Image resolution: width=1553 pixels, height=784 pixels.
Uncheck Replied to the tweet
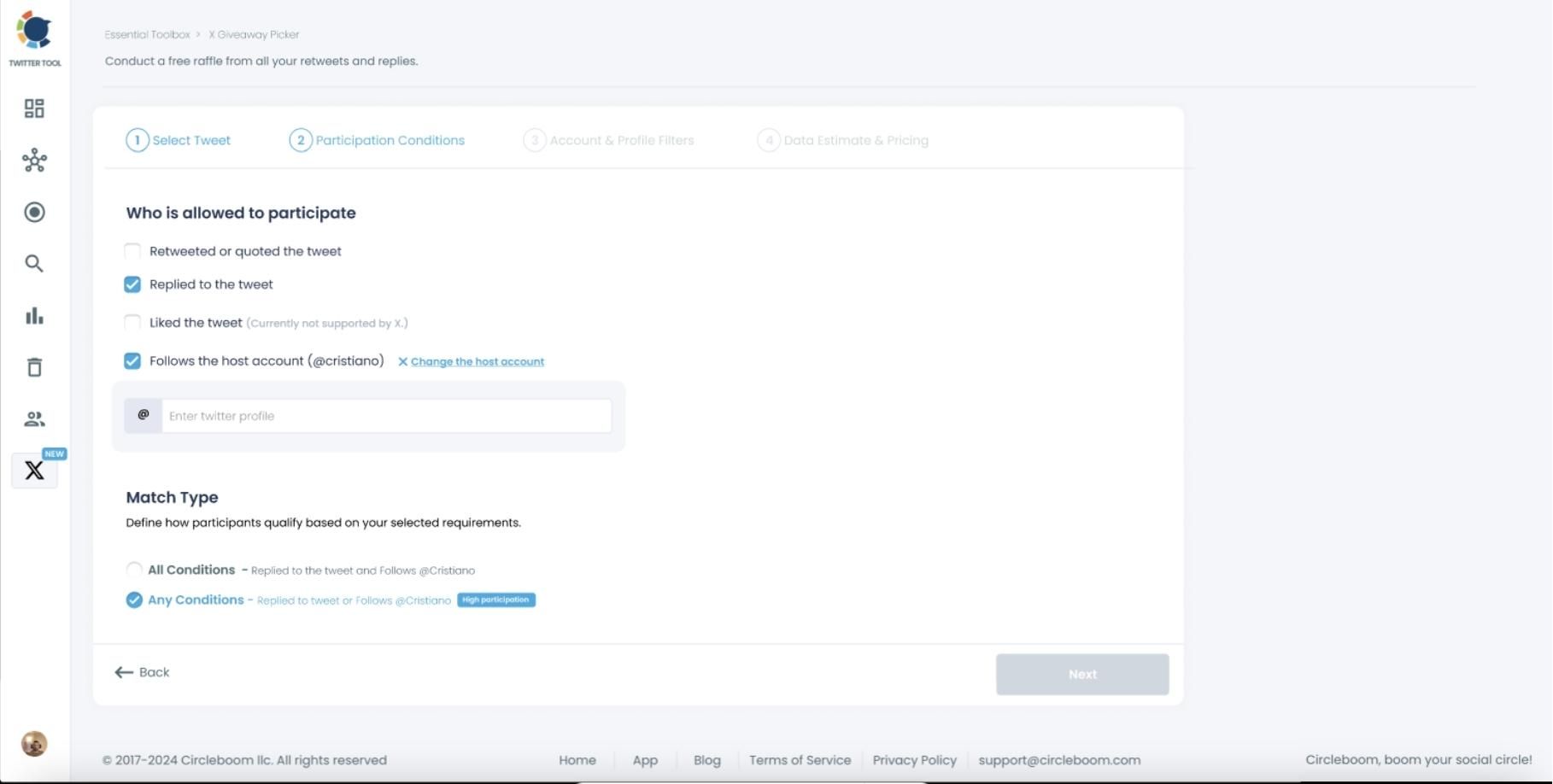[132, 284]
